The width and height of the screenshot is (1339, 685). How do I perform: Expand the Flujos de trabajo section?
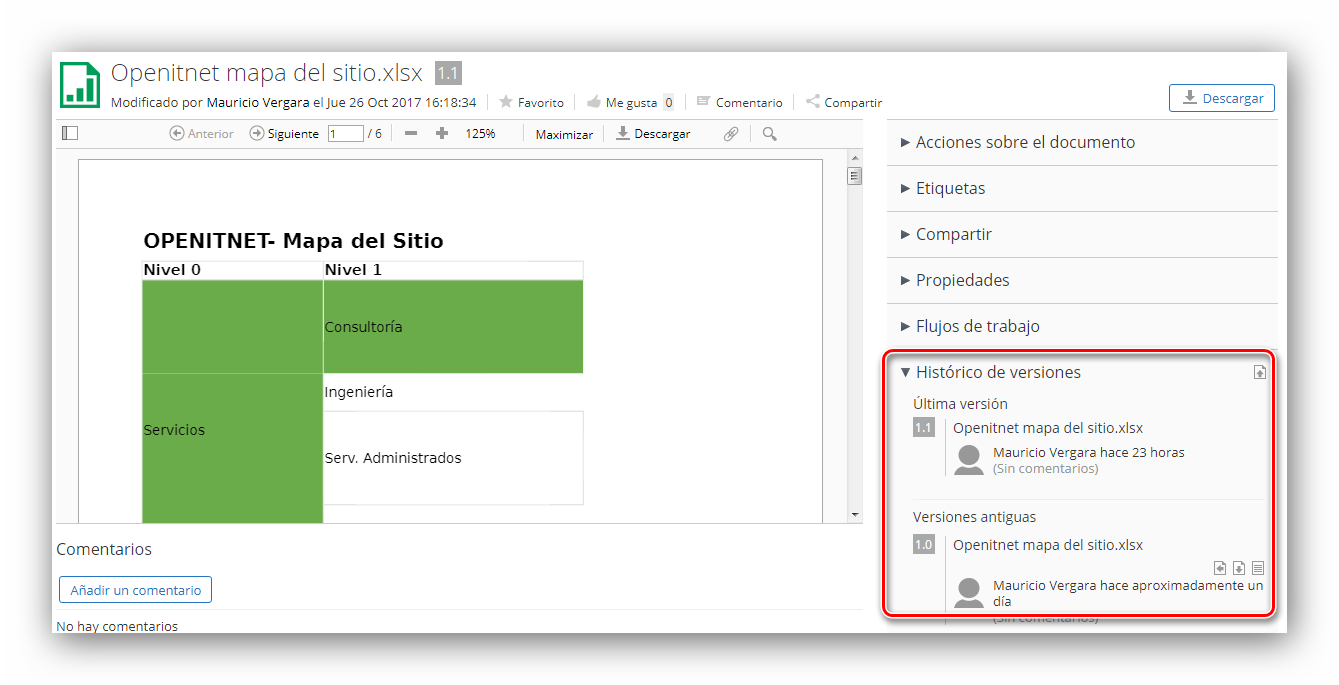pyautogui.click(x=1082, y=326)
